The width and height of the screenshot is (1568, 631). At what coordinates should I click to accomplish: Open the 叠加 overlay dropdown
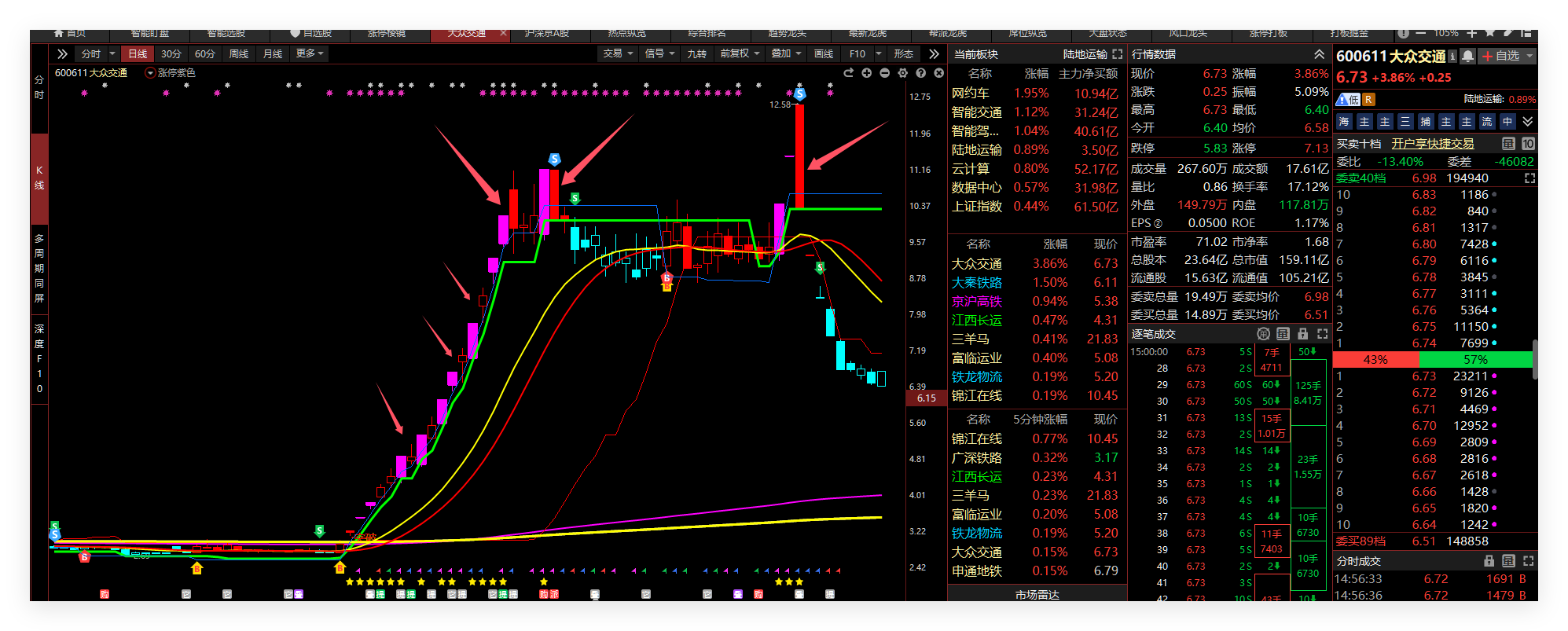coord(786,53)
